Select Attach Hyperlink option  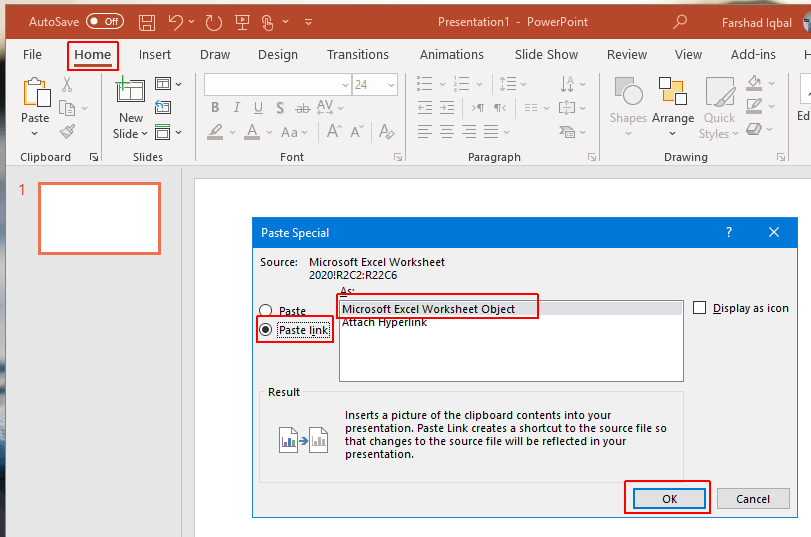coord(511,322)
